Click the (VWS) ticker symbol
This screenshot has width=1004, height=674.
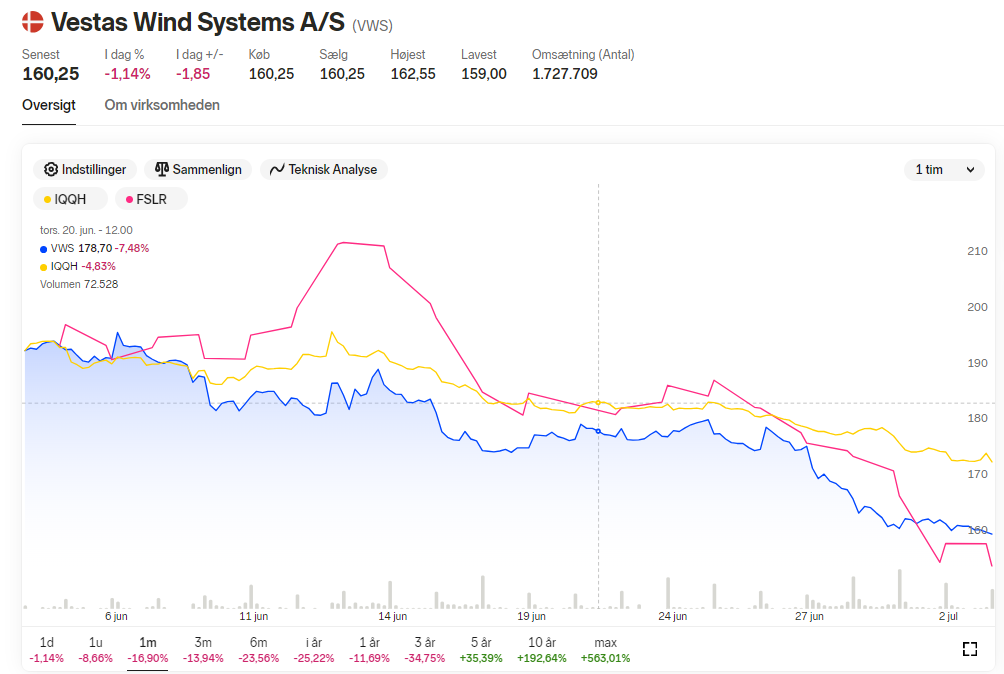click(x=372, y=26)
